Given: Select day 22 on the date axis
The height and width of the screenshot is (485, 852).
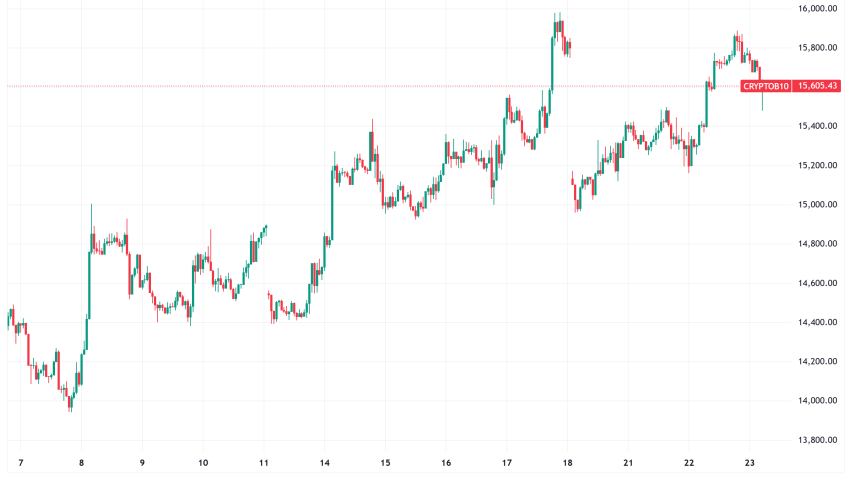Looking at the screenshot, I should pyautogui.click(x=690, y=464).
